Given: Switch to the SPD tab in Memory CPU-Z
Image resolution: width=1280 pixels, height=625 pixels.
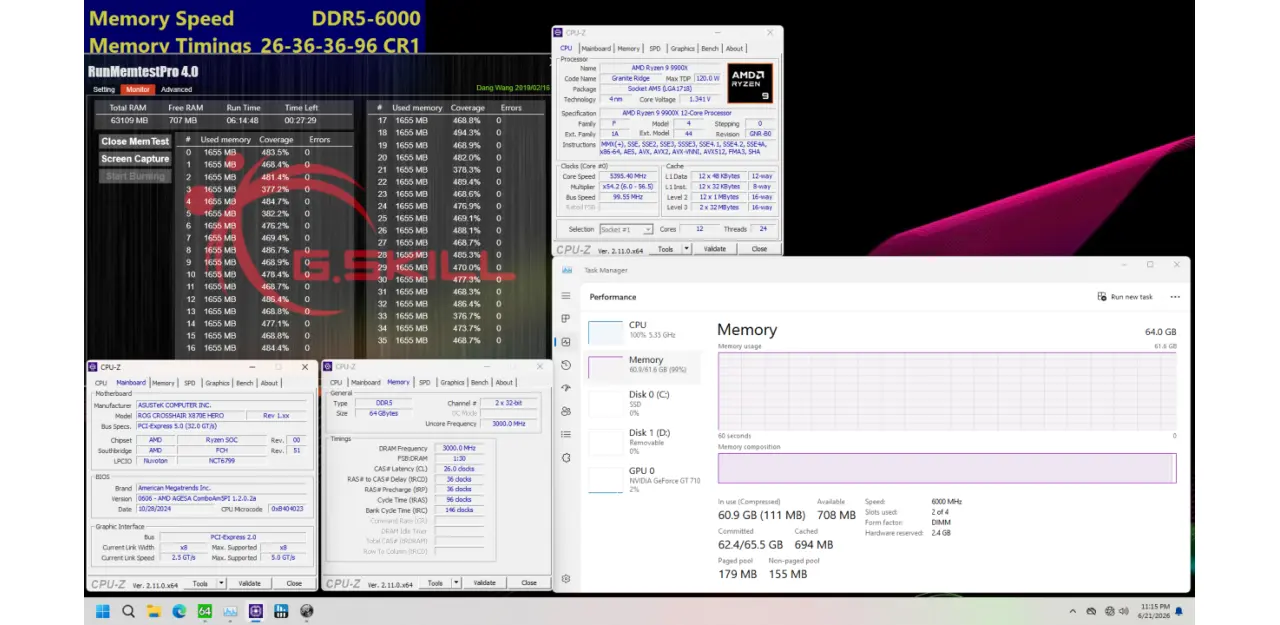Looking at the screenshot, I should tap(425, 382).
